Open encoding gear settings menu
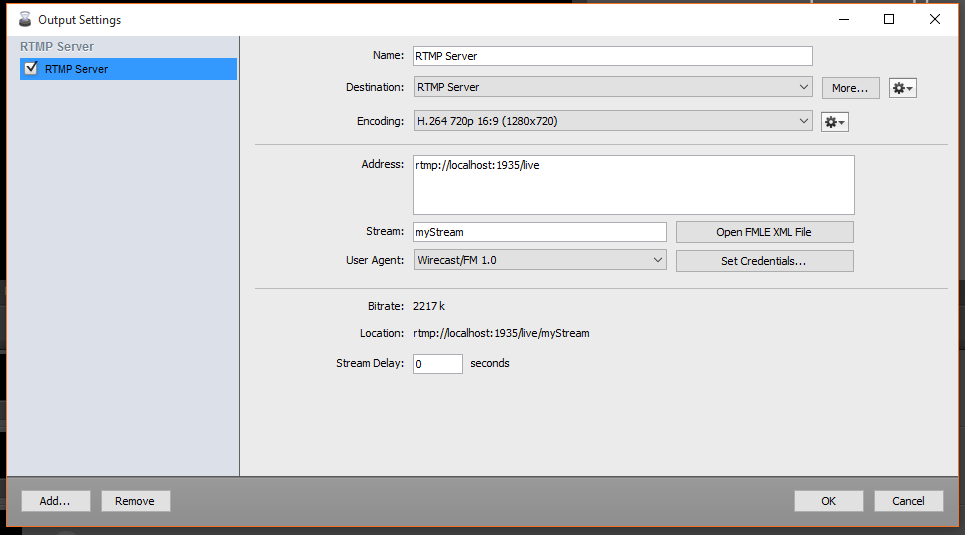Image resolution: width=965 pixels, height=535 pixels. point(835,122)
